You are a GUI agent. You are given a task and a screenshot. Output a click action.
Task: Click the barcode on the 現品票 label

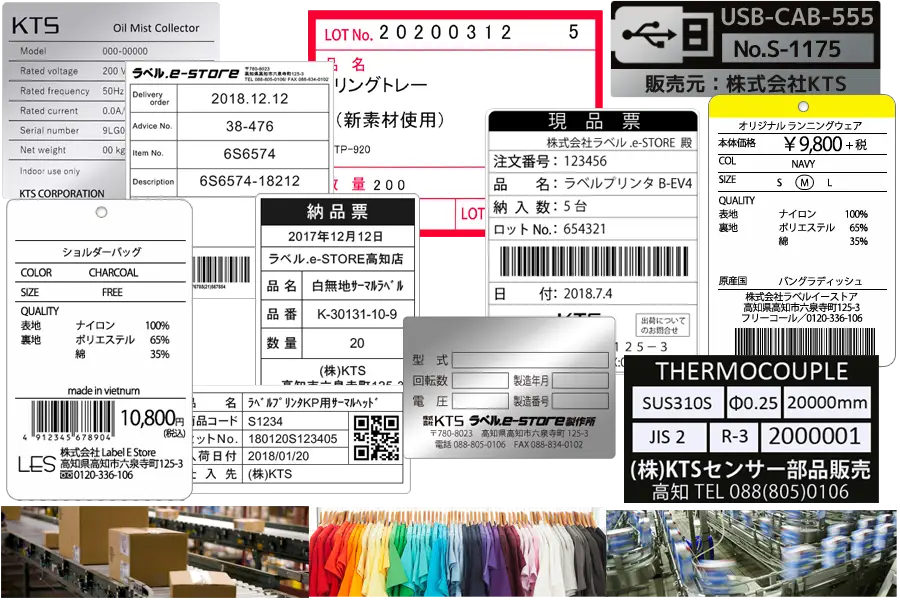pyautogui.click(x=594, y=262)
